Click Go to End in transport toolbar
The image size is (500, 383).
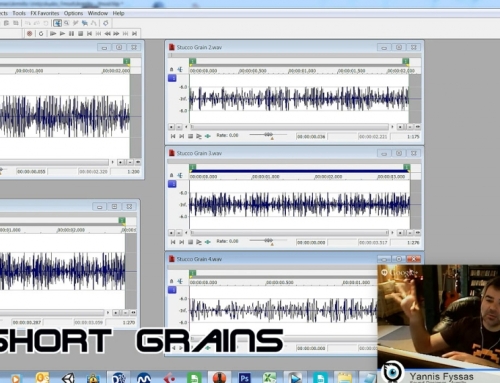(x=134, y=34)
